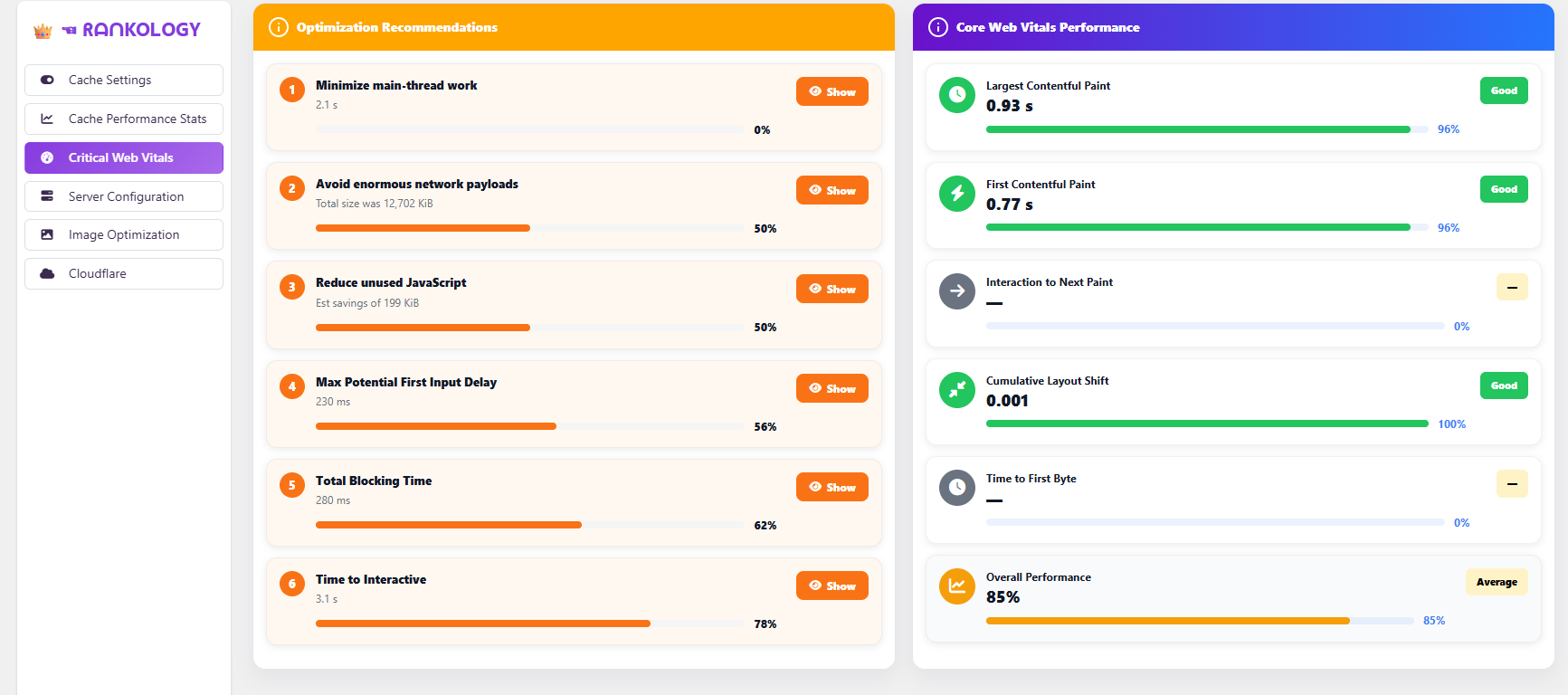
Task: Click the info icon beside Optimization Recommendations
Action: pos(279,27)
